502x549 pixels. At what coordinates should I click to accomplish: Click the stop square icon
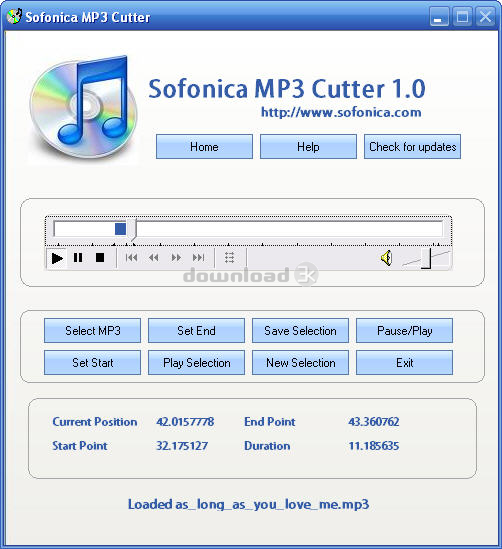coord(100,258)
